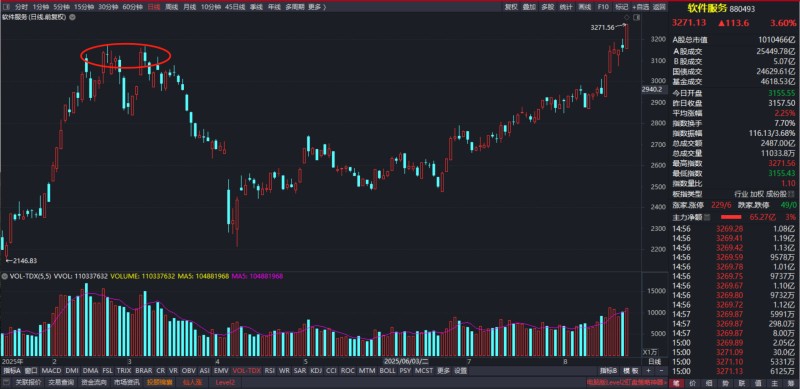The image size is (800, 389).
Task: Click the VOL-TDX indicator settings circle icon
Action: pyautogui.click(x=5, y=276)
